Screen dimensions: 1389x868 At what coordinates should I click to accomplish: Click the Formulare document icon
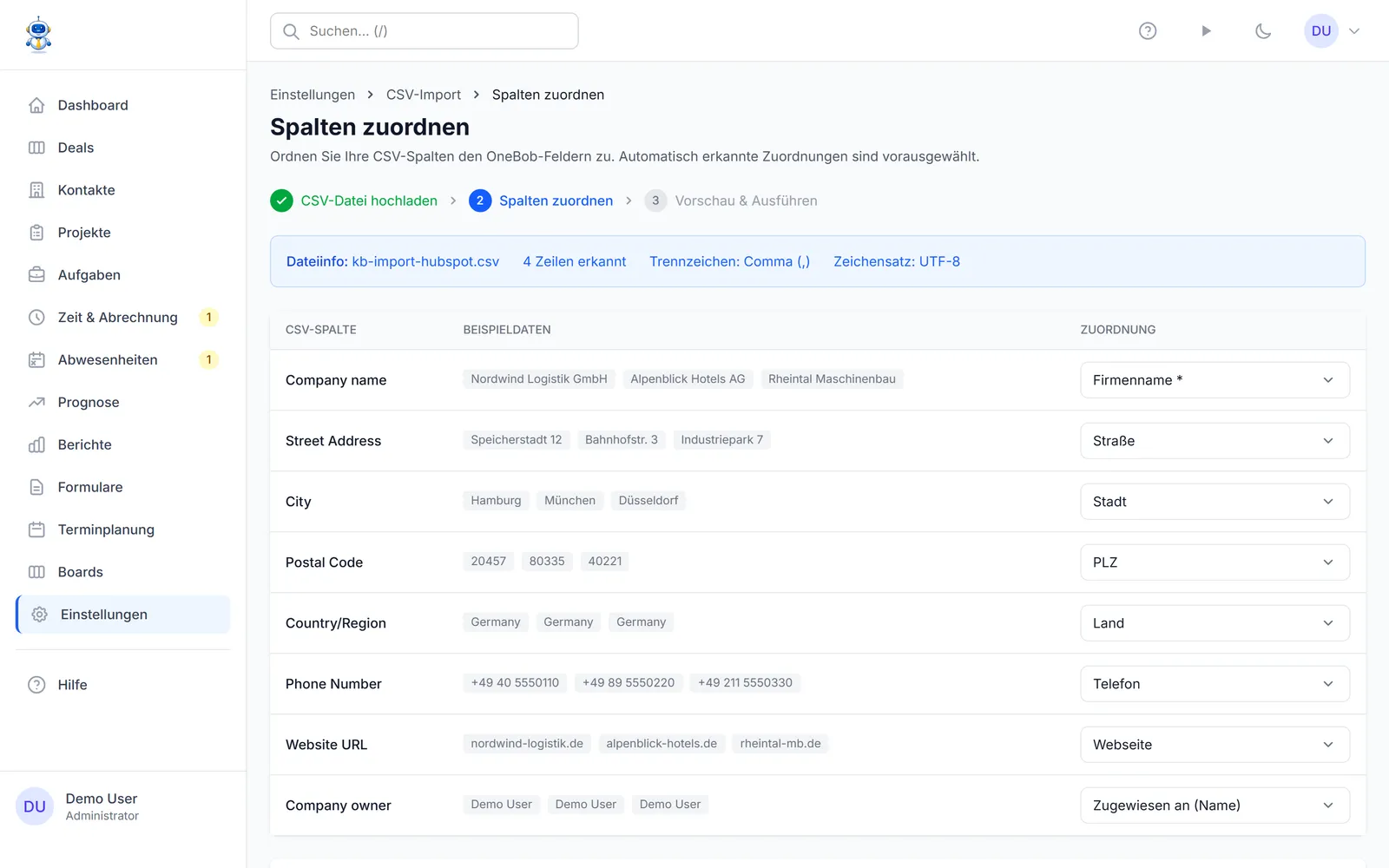(x=36, y=488)
